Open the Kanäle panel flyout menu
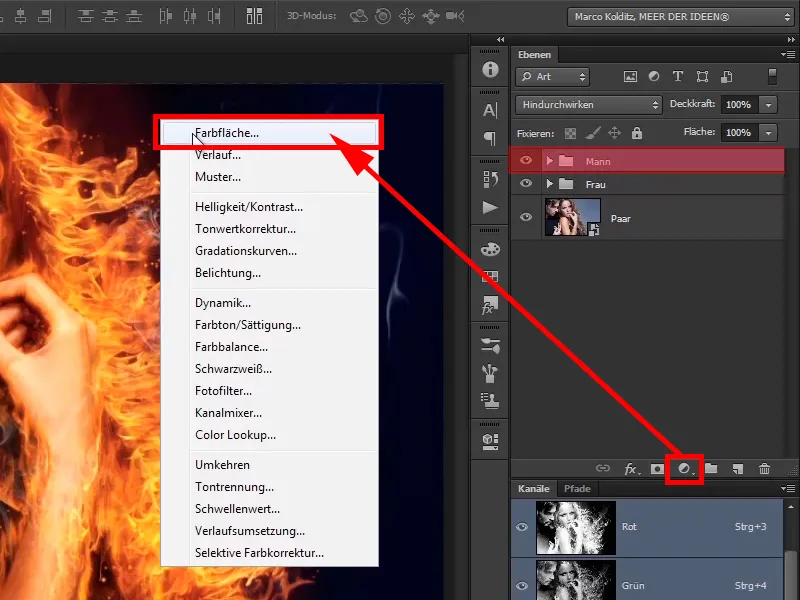 point(788,488)
